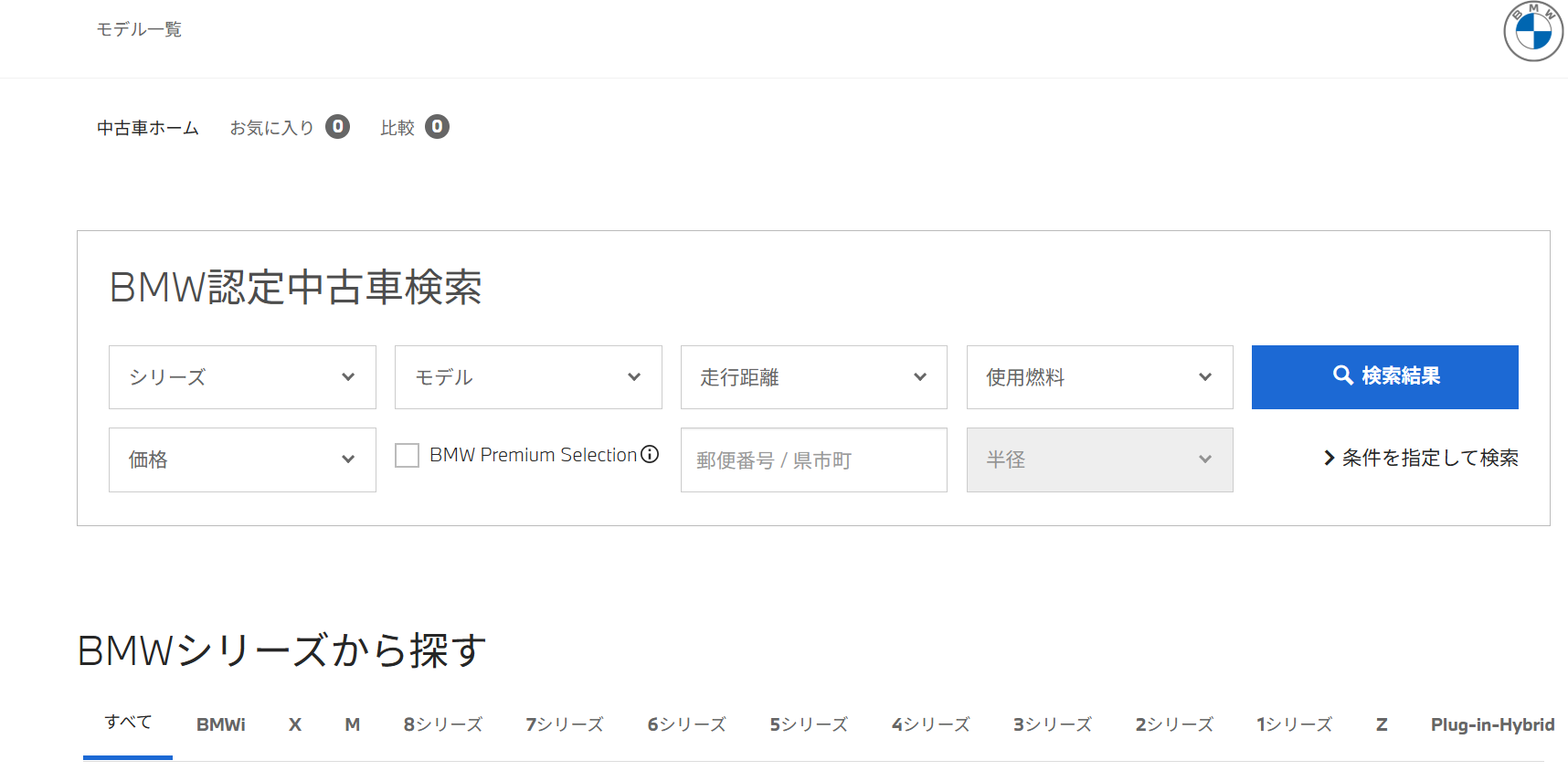Open the 条件を指定して検索 link

coord(1421,458)
